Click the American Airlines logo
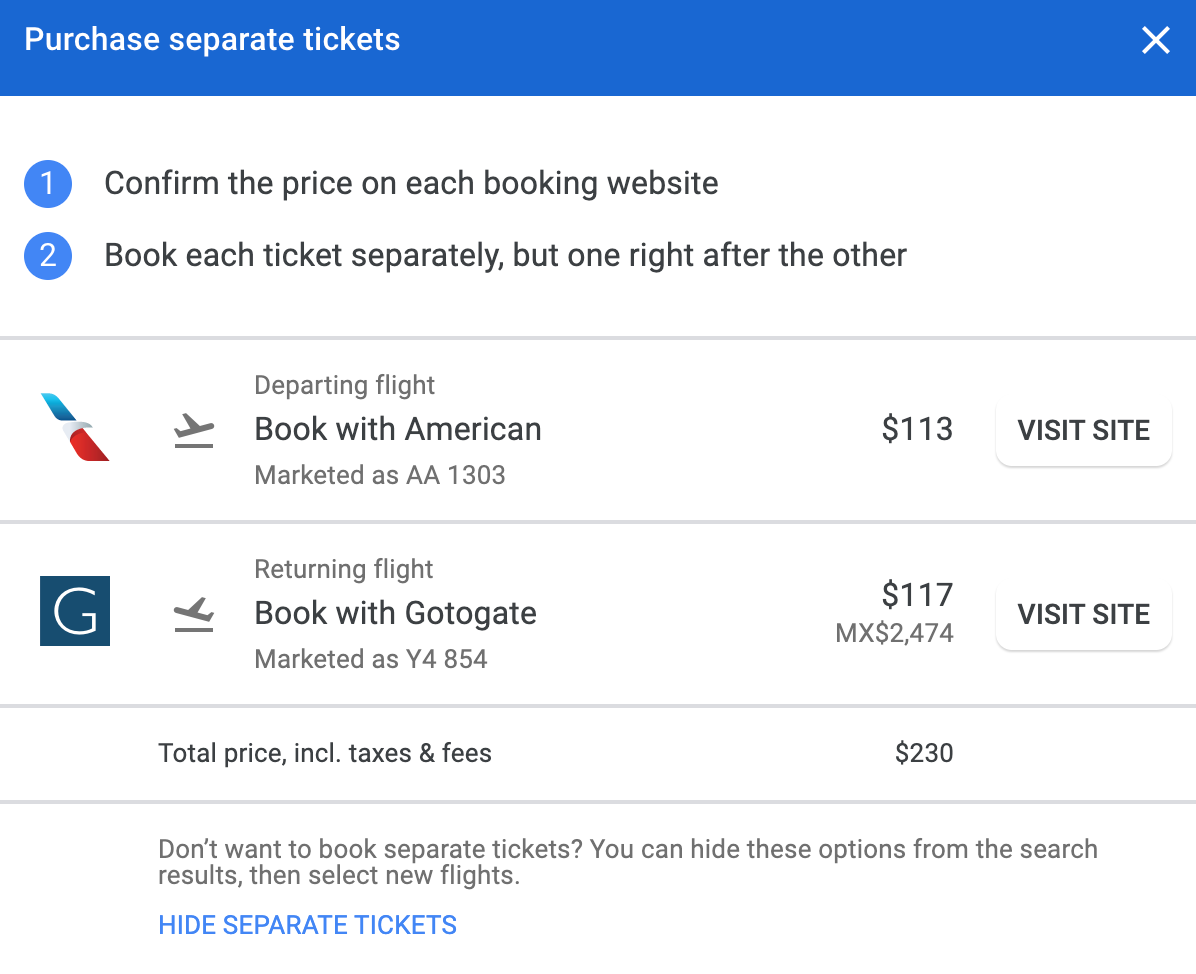 [75, 428]
